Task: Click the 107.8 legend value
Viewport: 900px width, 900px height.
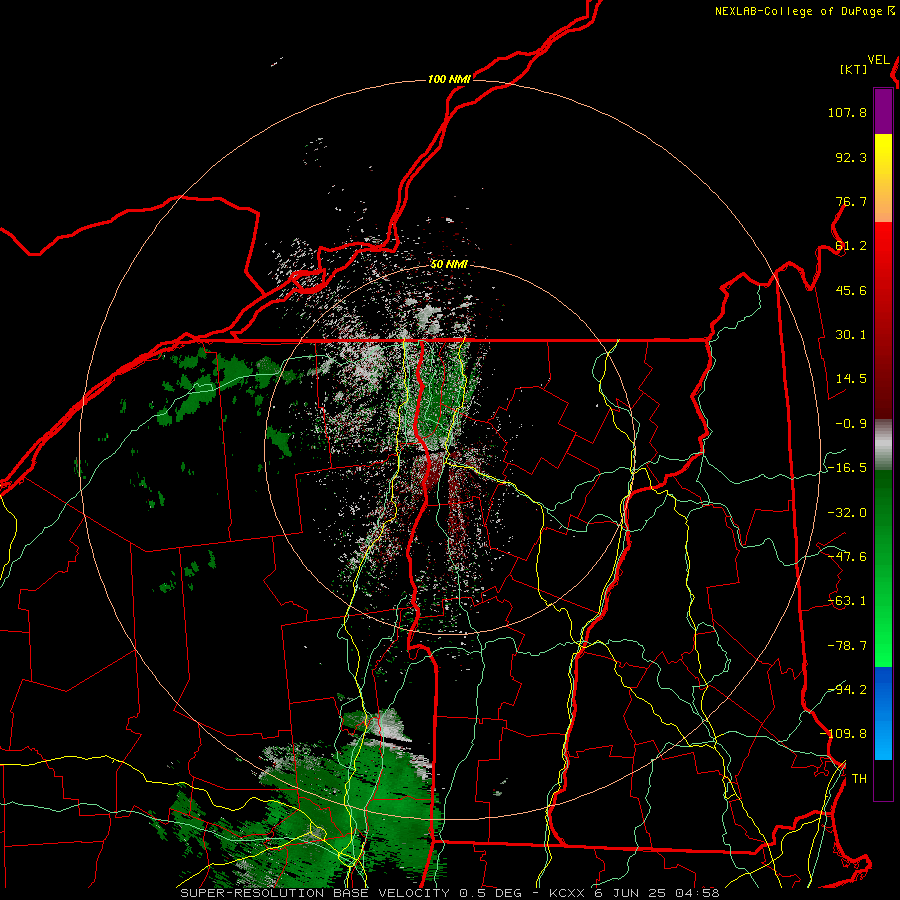Action: pos(847,112)
